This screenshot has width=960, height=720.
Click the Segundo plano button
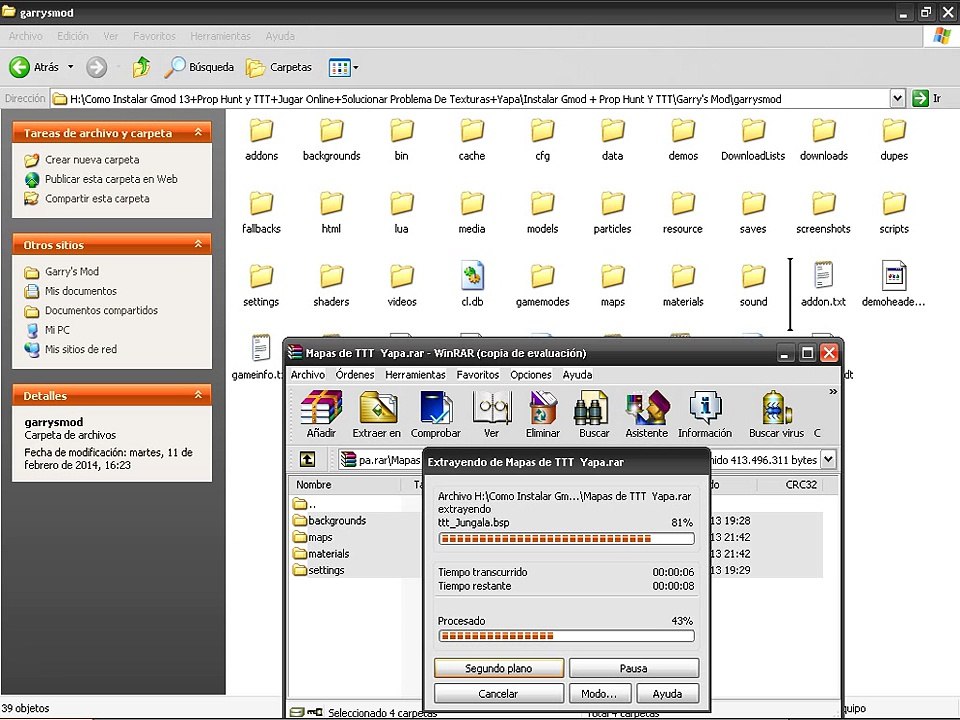(x=499, y=668)
